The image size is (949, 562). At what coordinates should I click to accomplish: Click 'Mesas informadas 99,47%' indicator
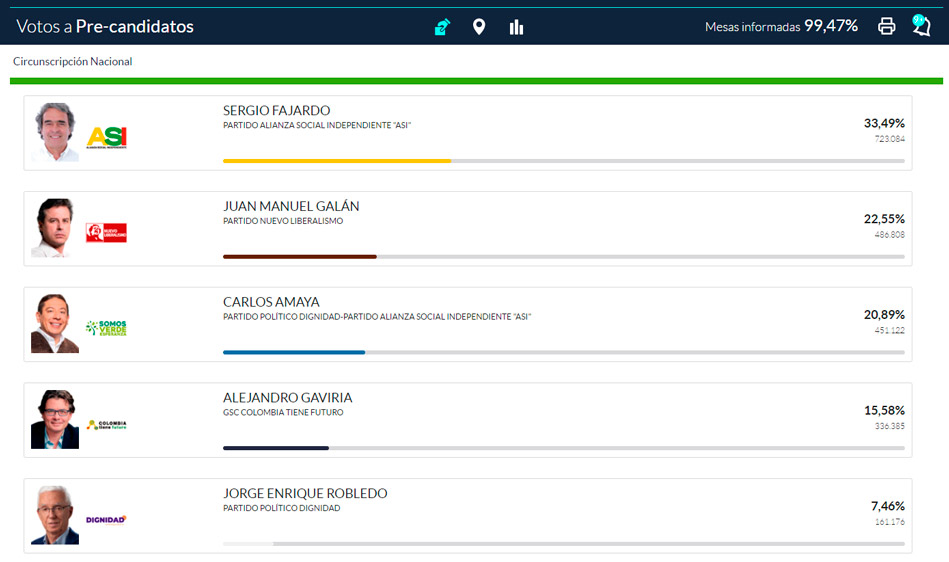[781, 26]
